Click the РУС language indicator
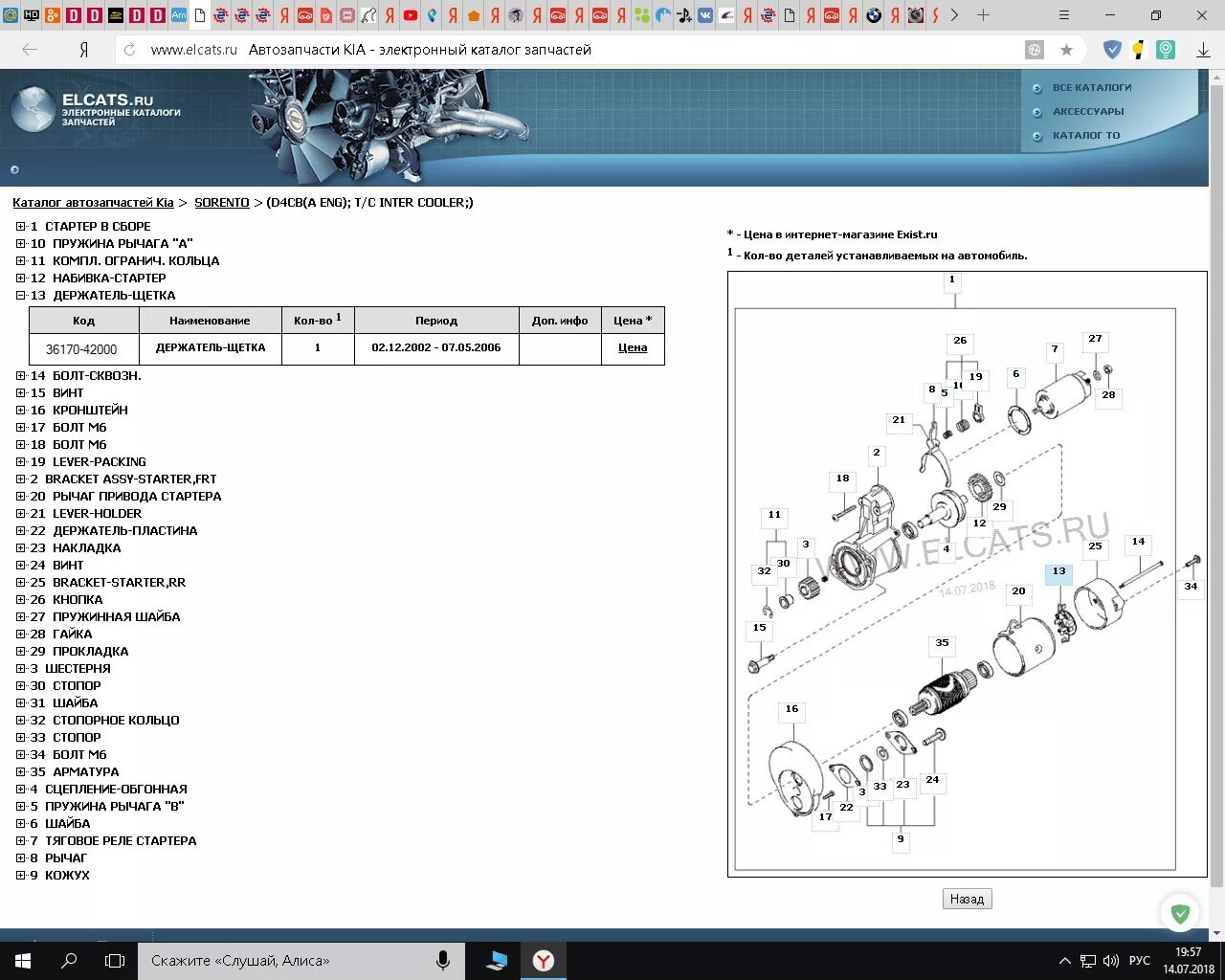 click(1140, 961)
